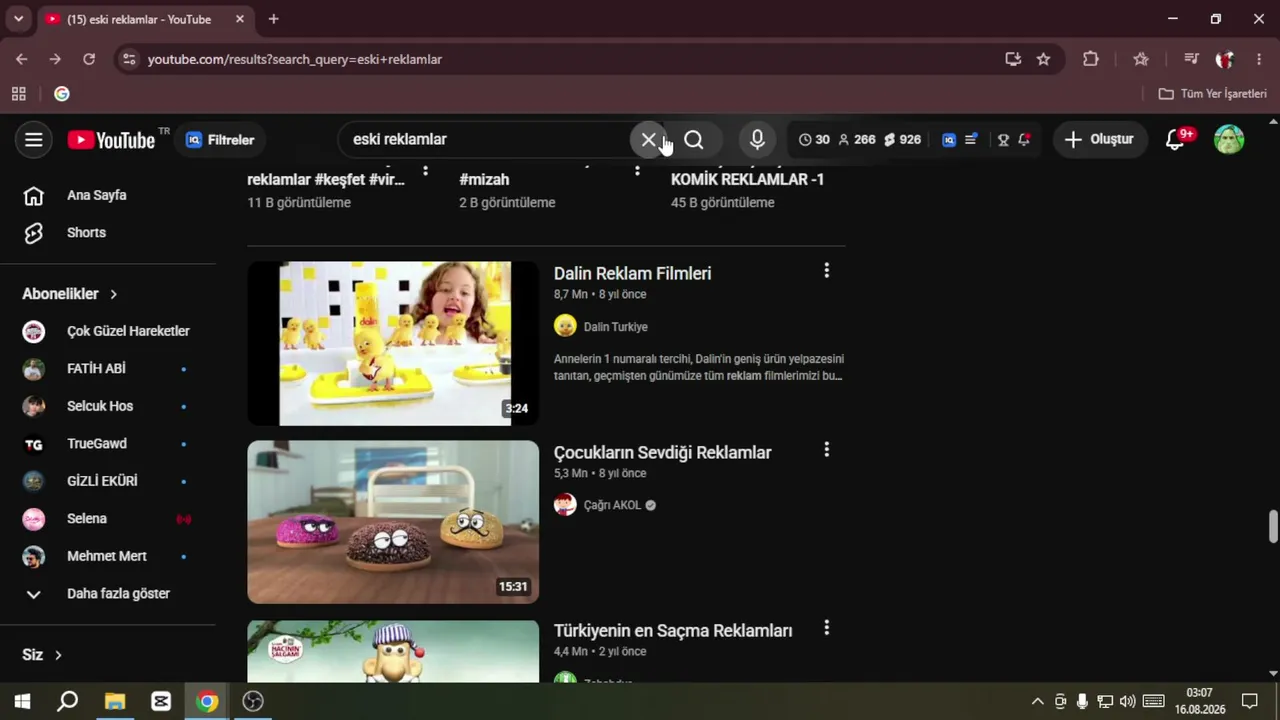Image resolution: width=1280 pixels, height=720 pixels.
Task: Open the Google bookmark shortcut
Action: click(62, 94)
